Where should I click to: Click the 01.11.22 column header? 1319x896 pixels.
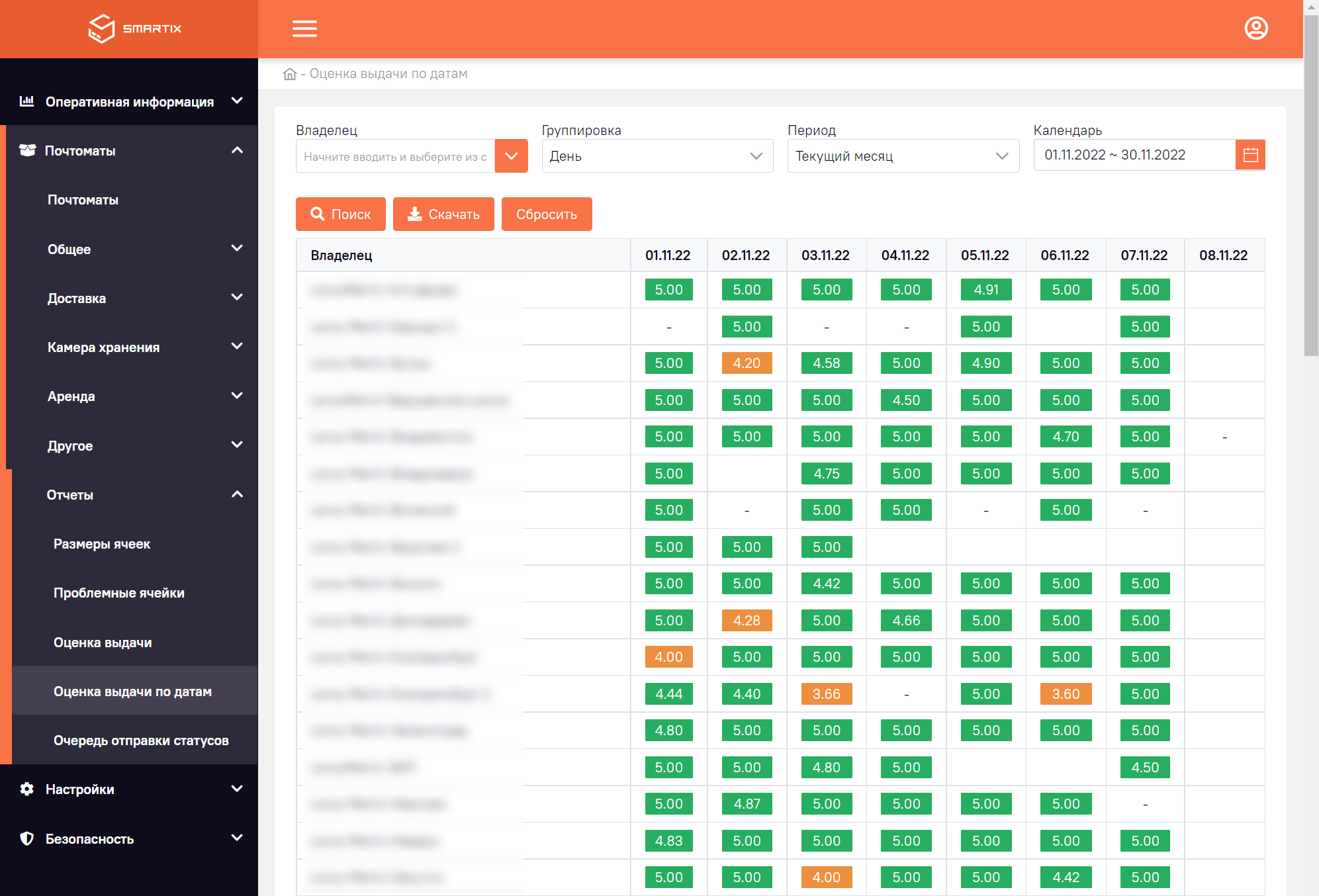[x=668, y=255]
